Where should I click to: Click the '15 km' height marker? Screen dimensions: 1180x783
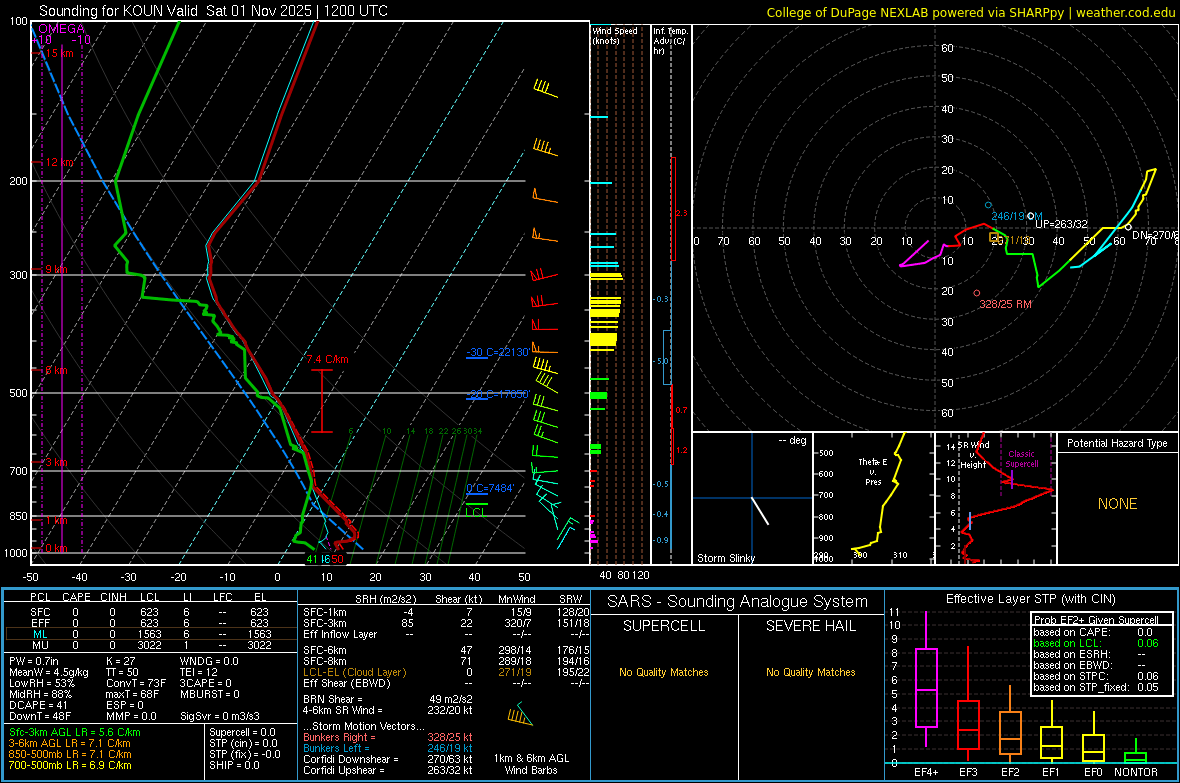(59, 53)
